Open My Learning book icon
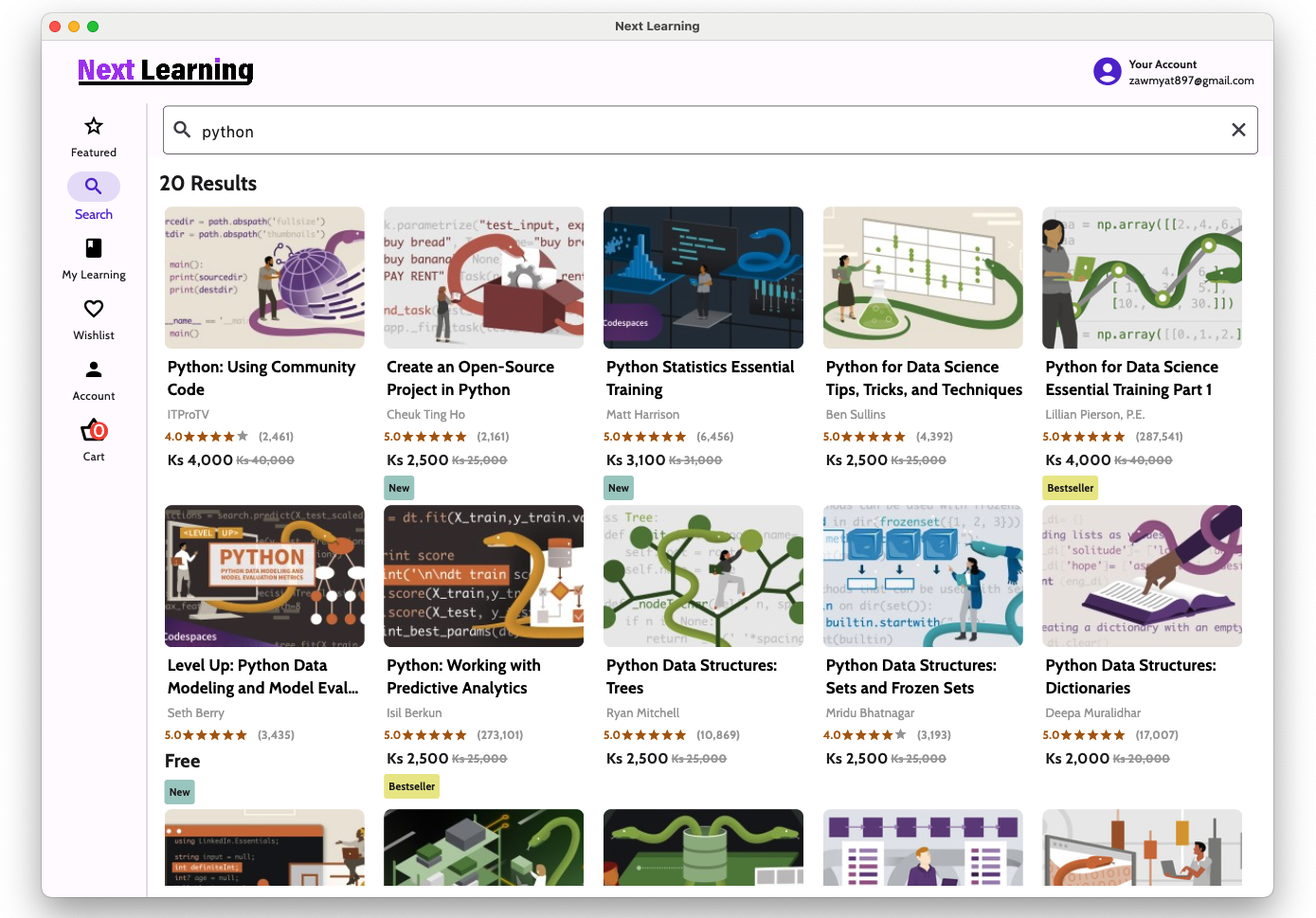The image size is (1316, 918). point(94,248)
